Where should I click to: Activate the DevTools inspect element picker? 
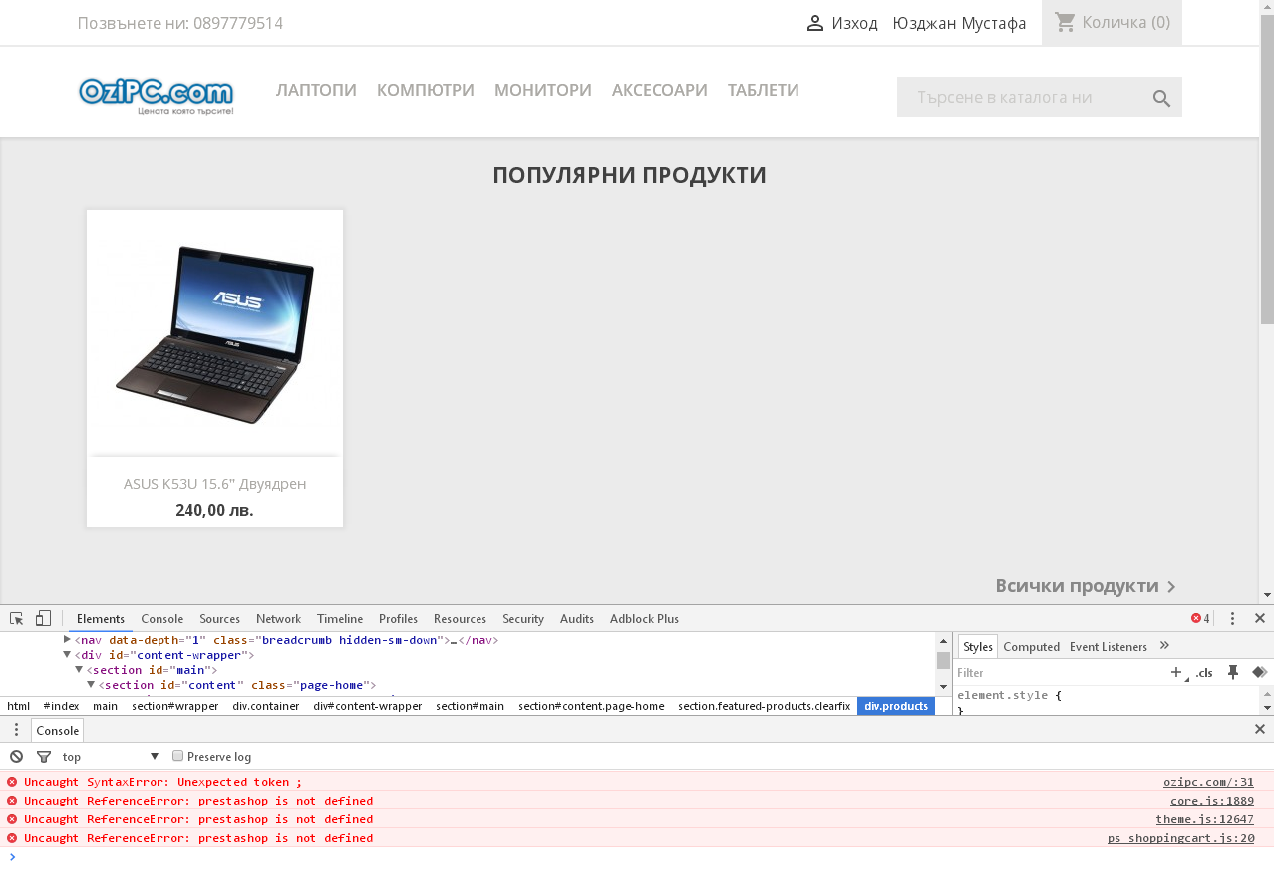click(x=17, y=618)
